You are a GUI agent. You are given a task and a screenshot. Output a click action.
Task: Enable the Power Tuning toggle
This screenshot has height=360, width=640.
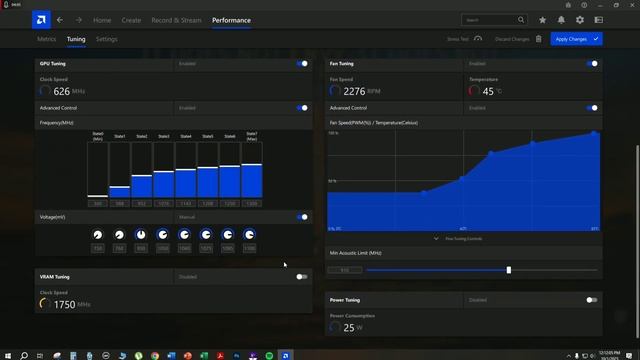point(592,300)
